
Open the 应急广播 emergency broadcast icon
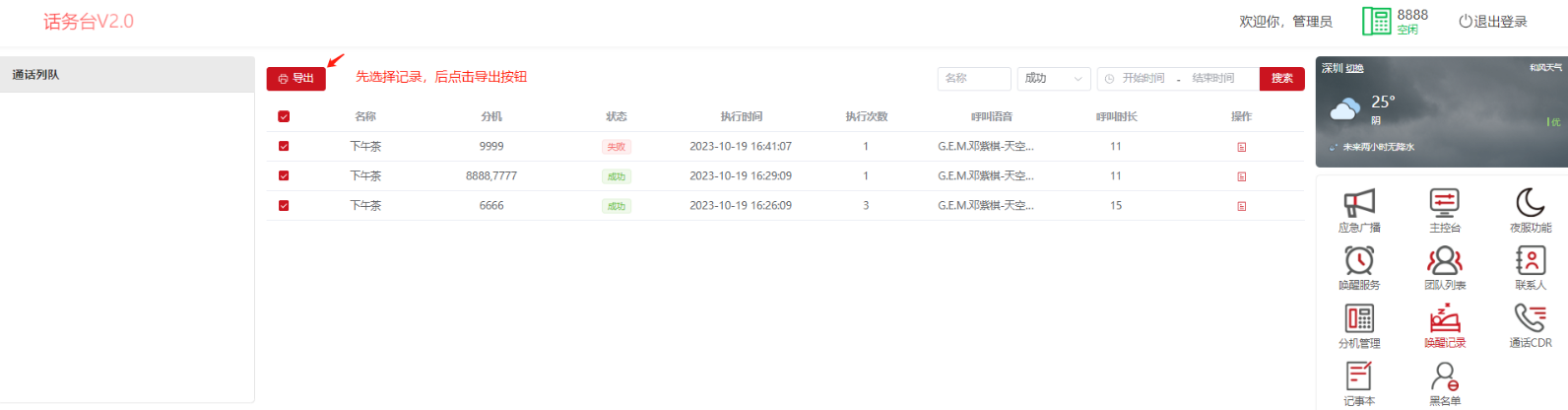tap(1359, 204)
